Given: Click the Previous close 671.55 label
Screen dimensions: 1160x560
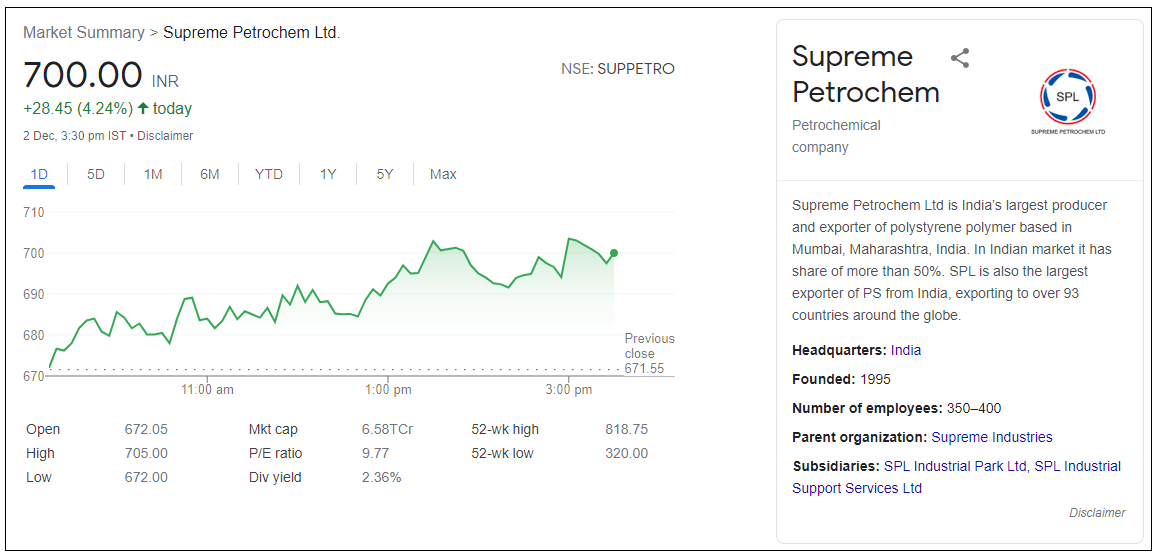Looking at the screenshot, I should (x=650, y=353).
